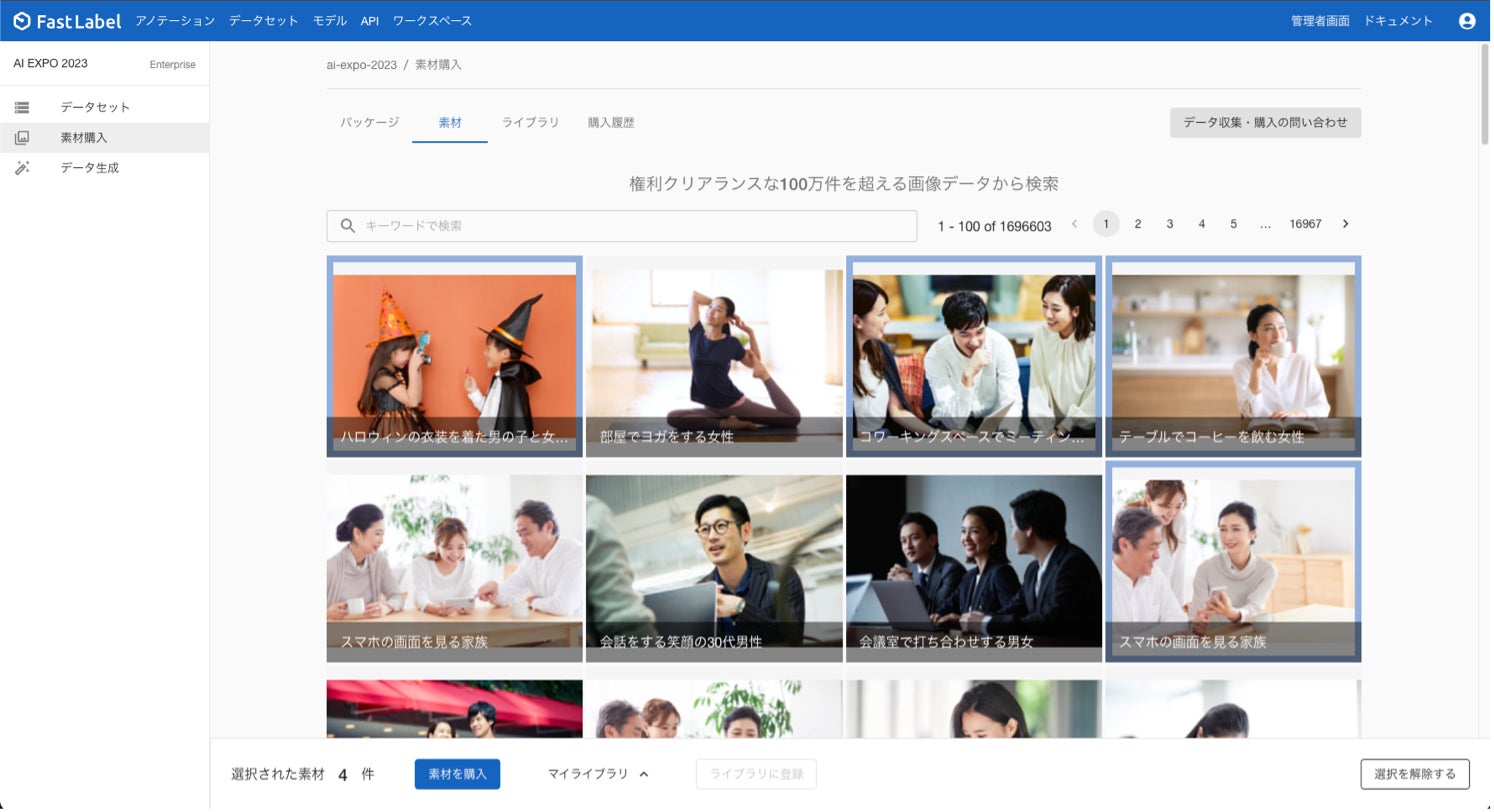
Task: Select the 部屋でヨガをする女性 image
Action: click(714, 356)
